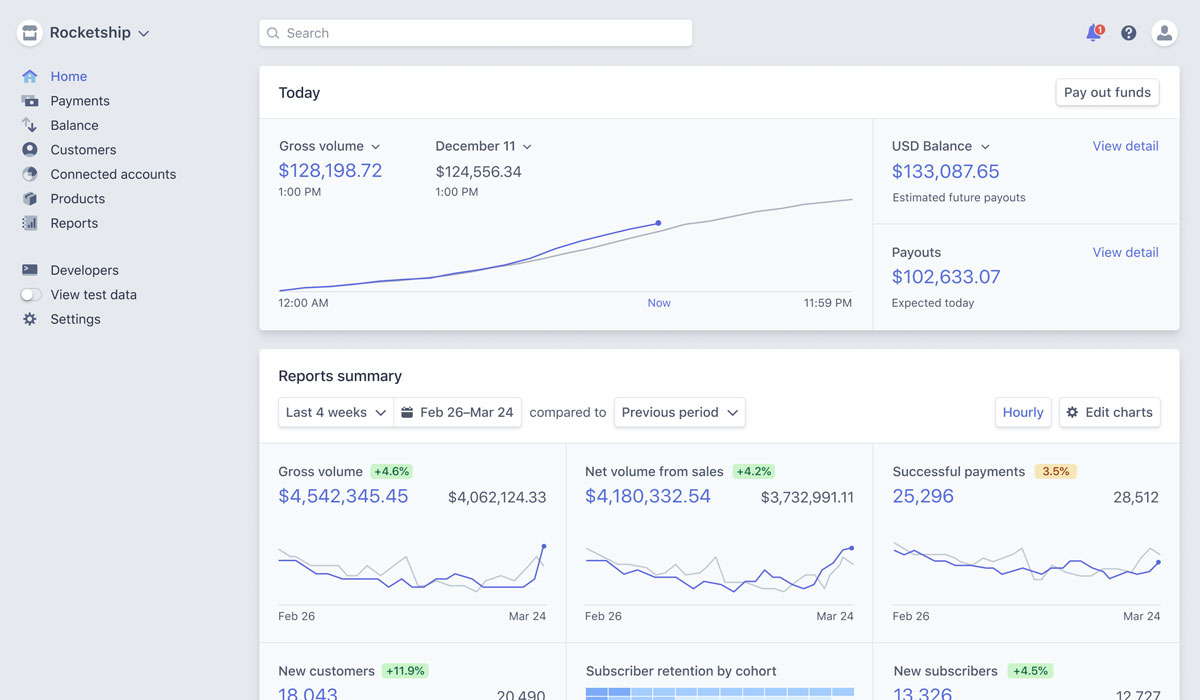This screenshot has height=700, width=1200.
Task: Click the Hourly button
Action: pyautogui.click(x=1023, y=412)
